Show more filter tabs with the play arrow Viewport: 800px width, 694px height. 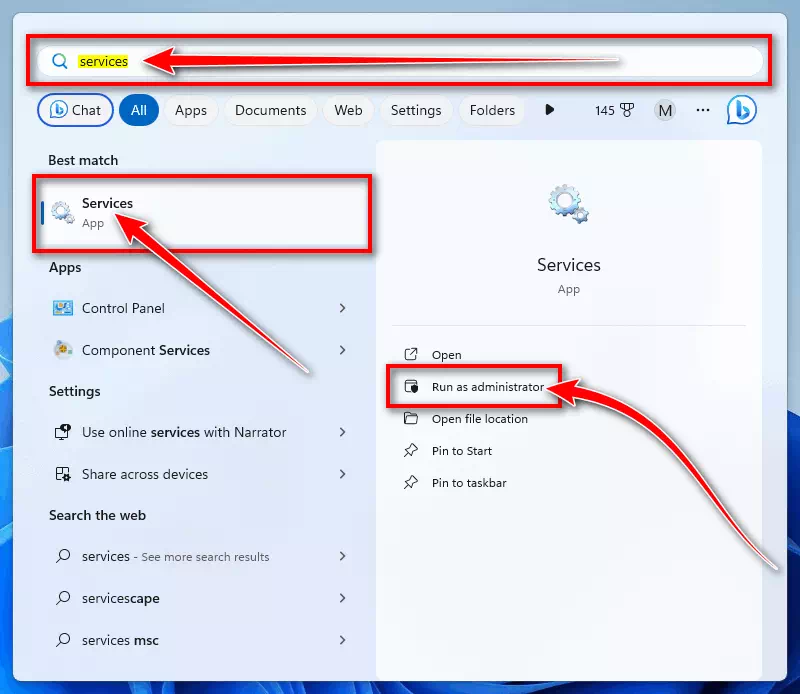pyautogui.click(x=549, y=110)
